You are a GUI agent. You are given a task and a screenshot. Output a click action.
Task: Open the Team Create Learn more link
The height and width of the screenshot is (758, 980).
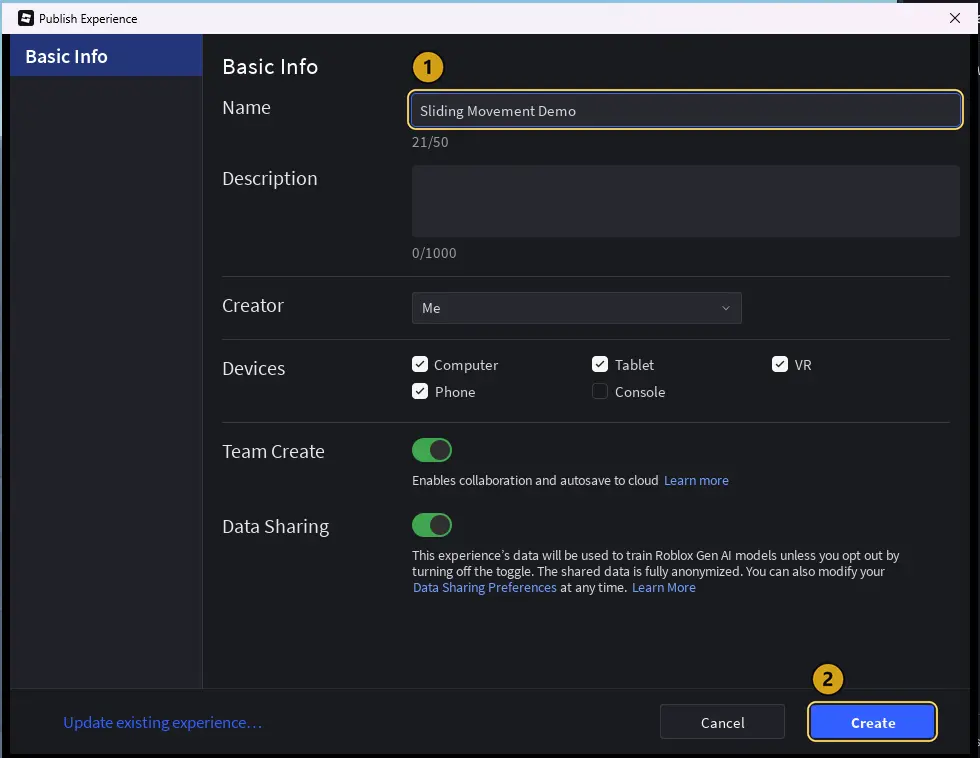[696, 481]
